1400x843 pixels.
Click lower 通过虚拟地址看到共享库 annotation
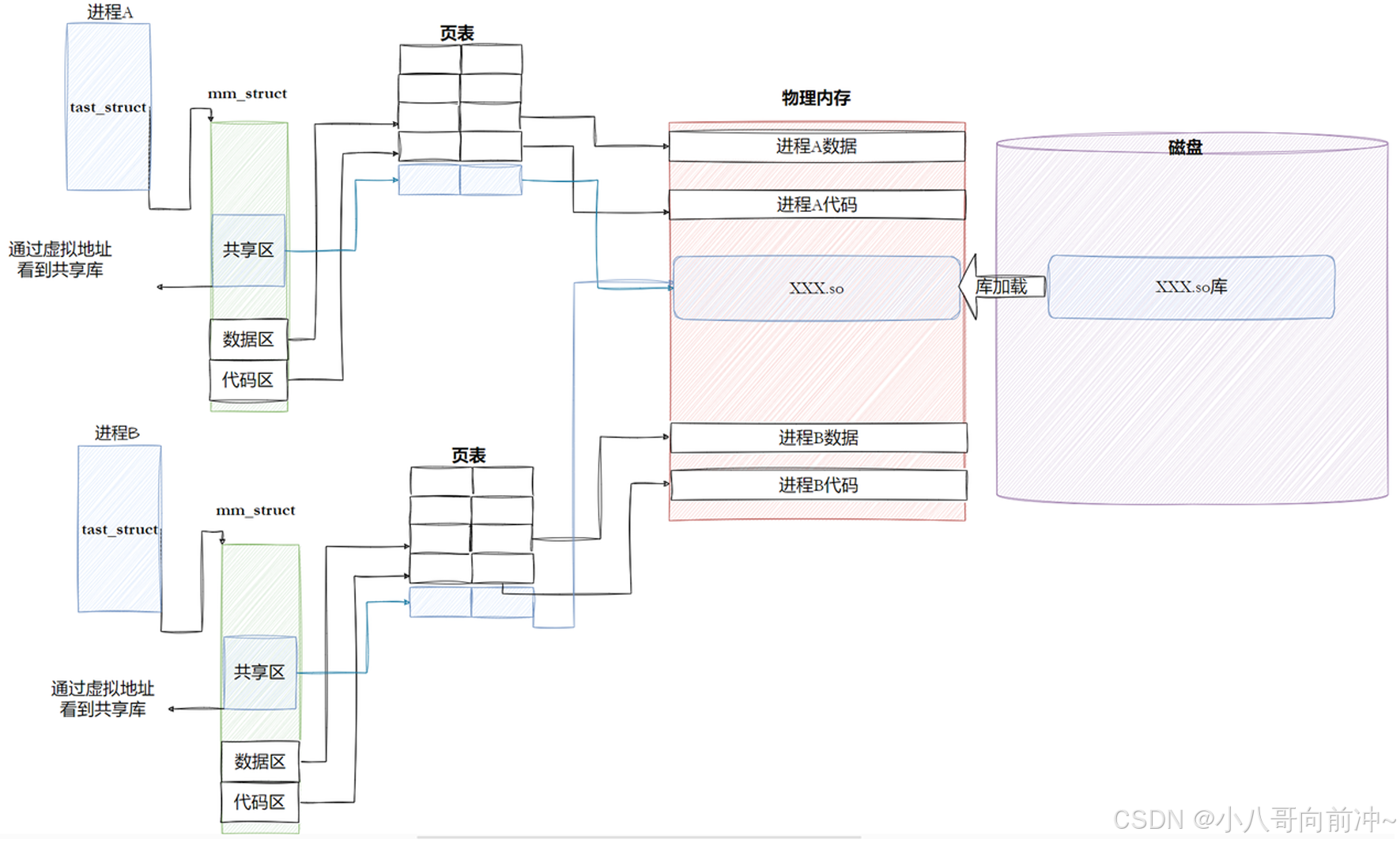coord(103,699)
